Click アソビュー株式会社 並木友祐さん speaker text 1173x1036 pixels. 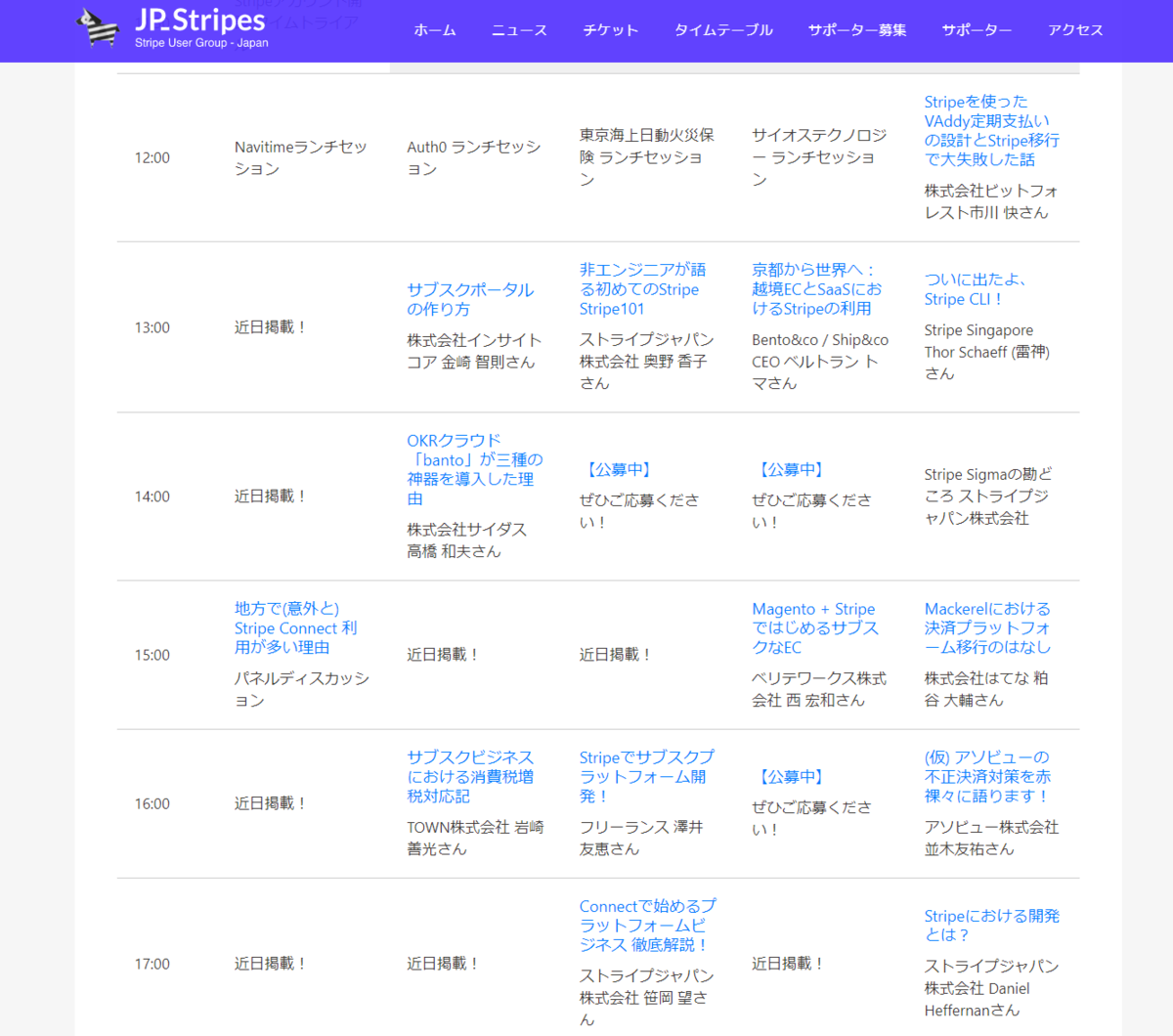[x=991, y=839]
